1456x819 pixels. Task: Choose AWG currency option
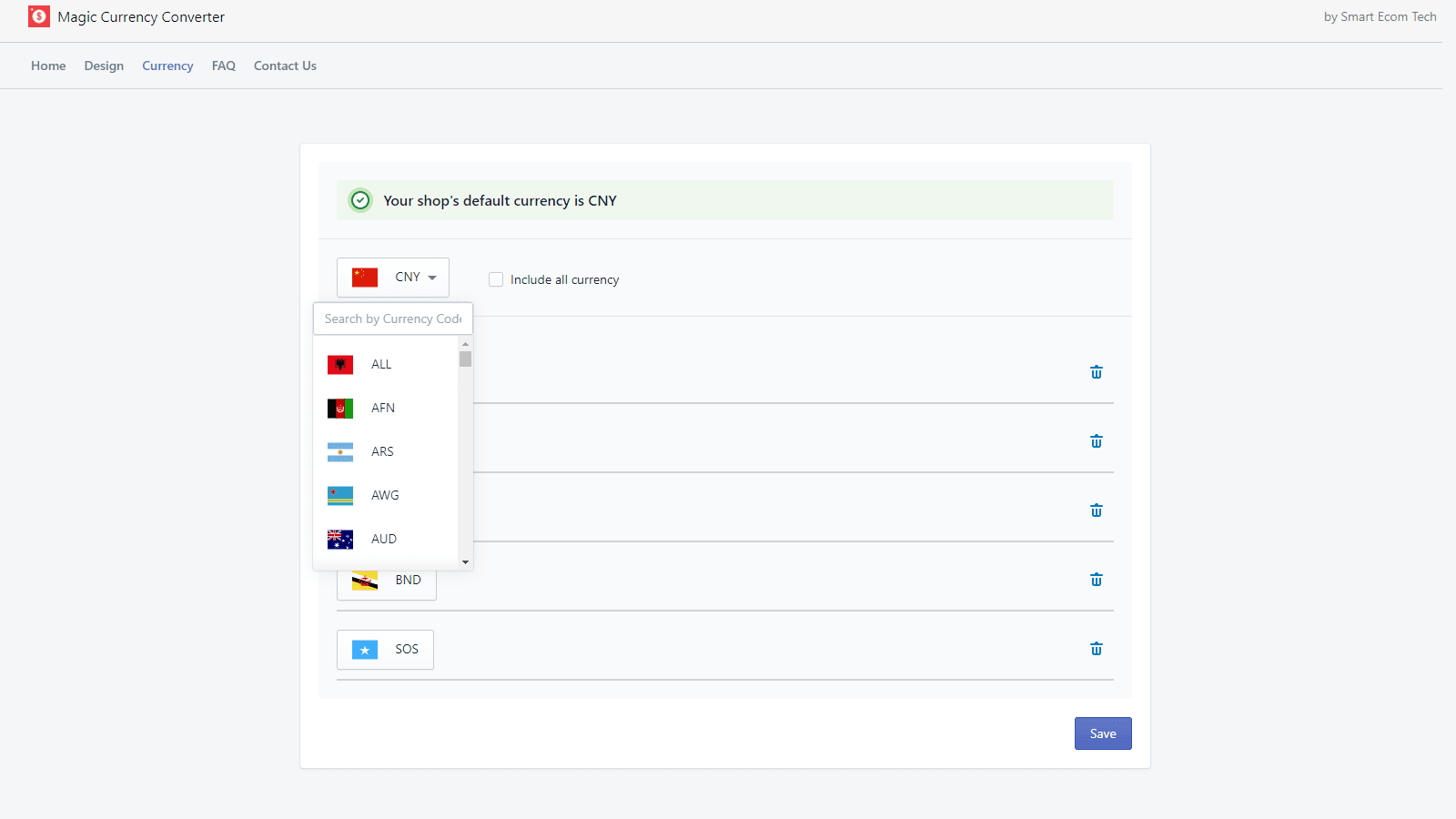[384, 496]
